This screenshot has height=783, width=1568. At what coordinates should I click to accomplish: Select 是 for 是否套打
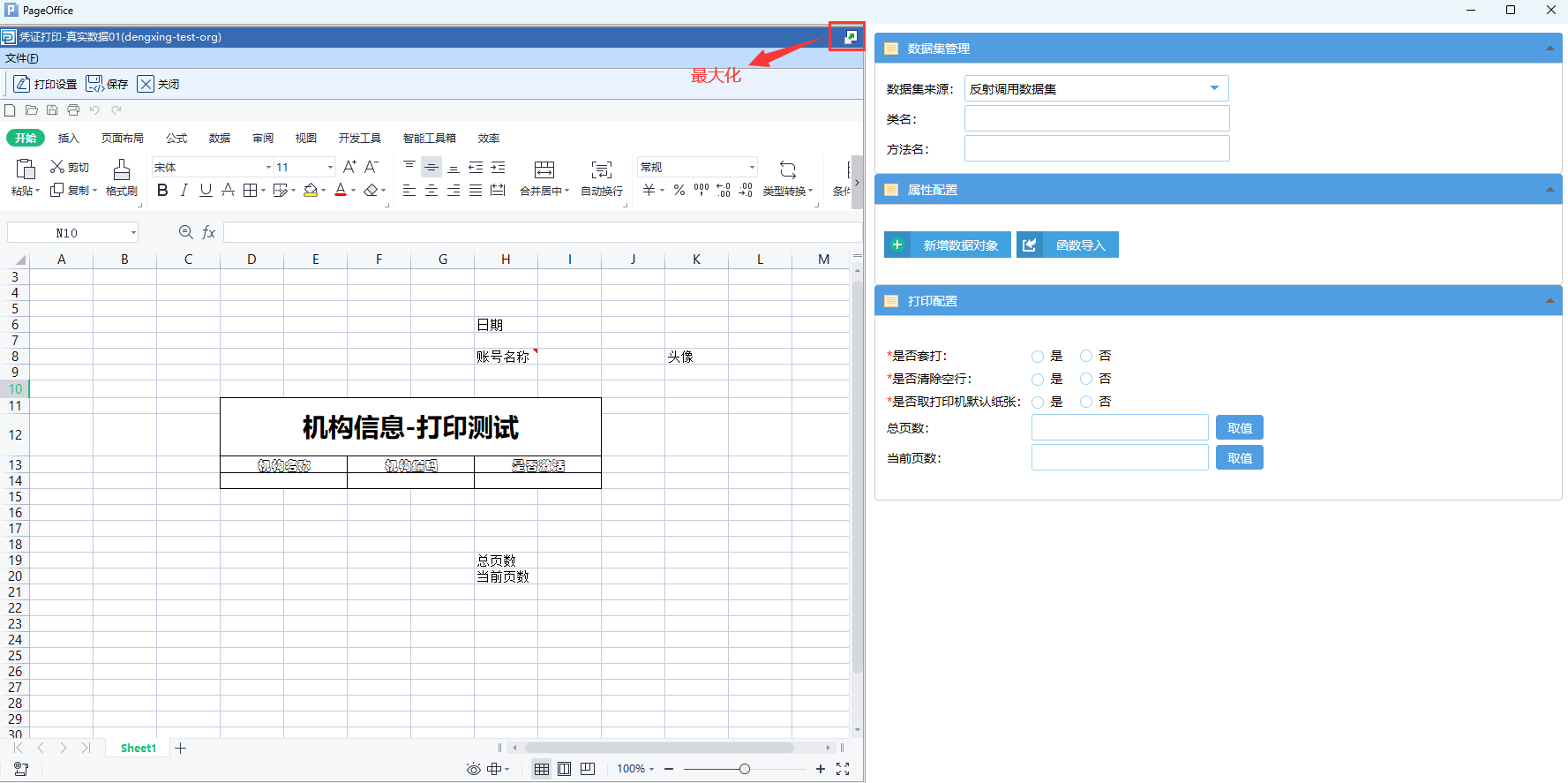pos(1038,357)
